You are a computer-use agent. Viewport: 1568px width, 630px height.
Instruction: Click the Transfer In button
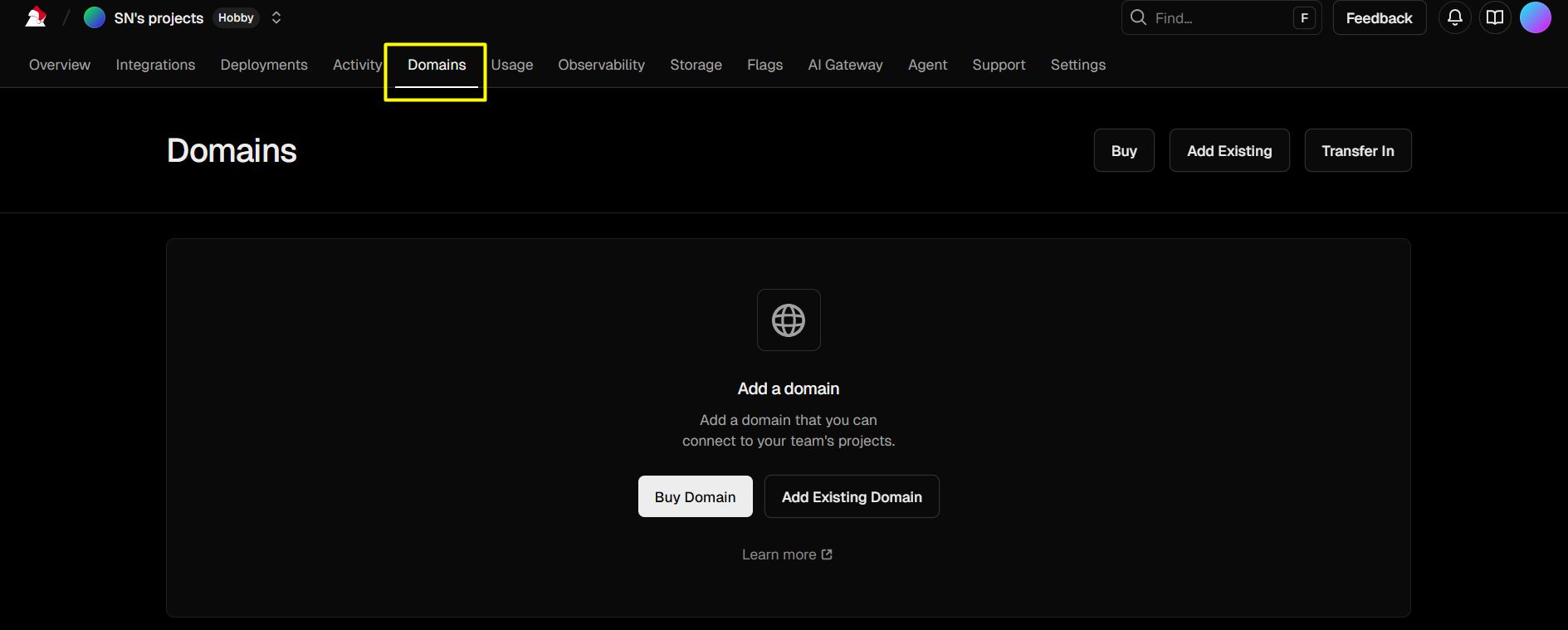click(x=1358, y=150)
